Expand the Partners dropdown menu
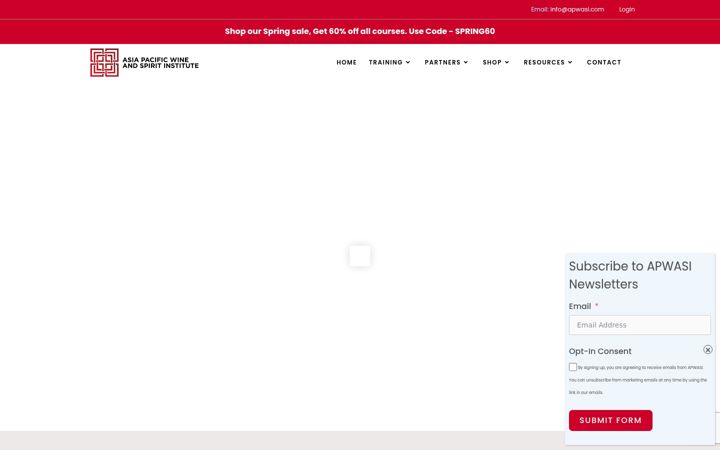 446,62
